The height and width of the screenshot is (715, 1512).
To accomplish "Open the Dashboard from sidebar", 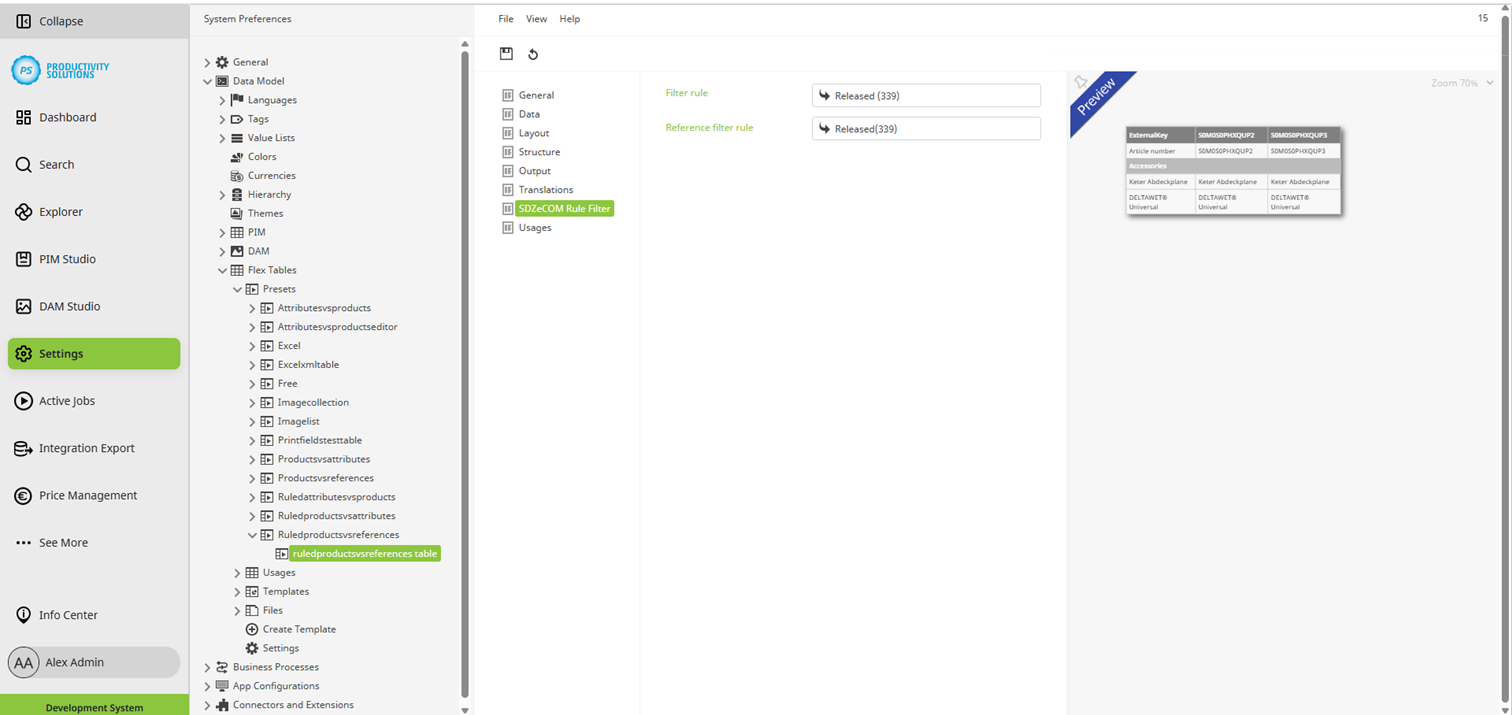I will [67, 117].
